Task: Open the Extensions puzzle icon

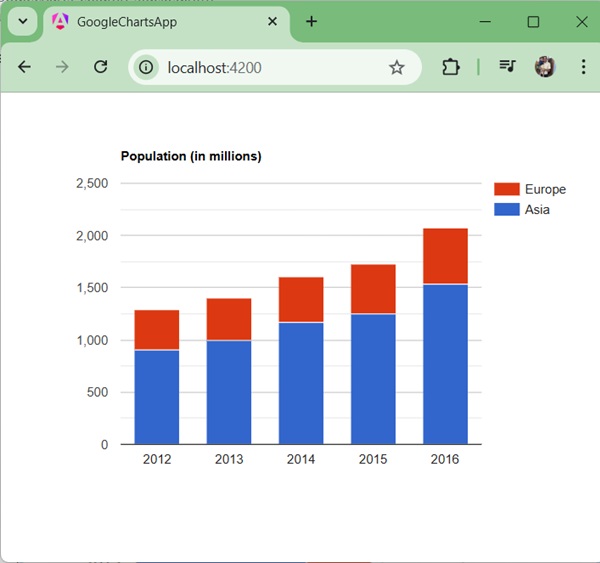Action: point(451,67)
